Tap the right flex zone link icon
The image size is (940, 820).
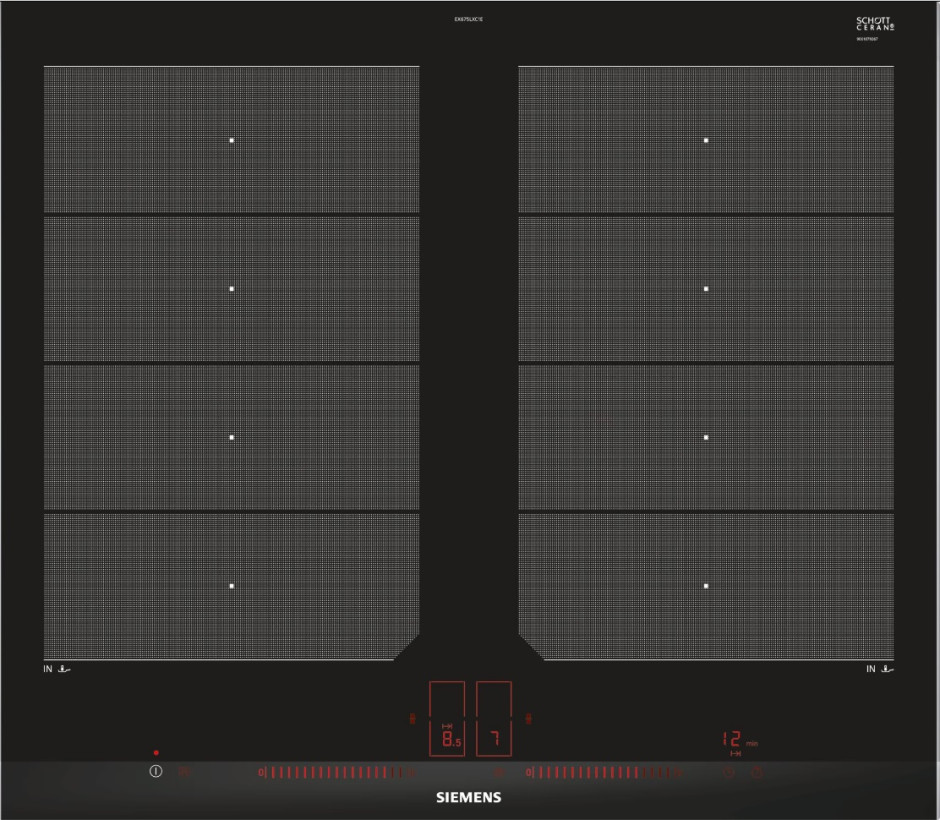click(x=528, y=718)
